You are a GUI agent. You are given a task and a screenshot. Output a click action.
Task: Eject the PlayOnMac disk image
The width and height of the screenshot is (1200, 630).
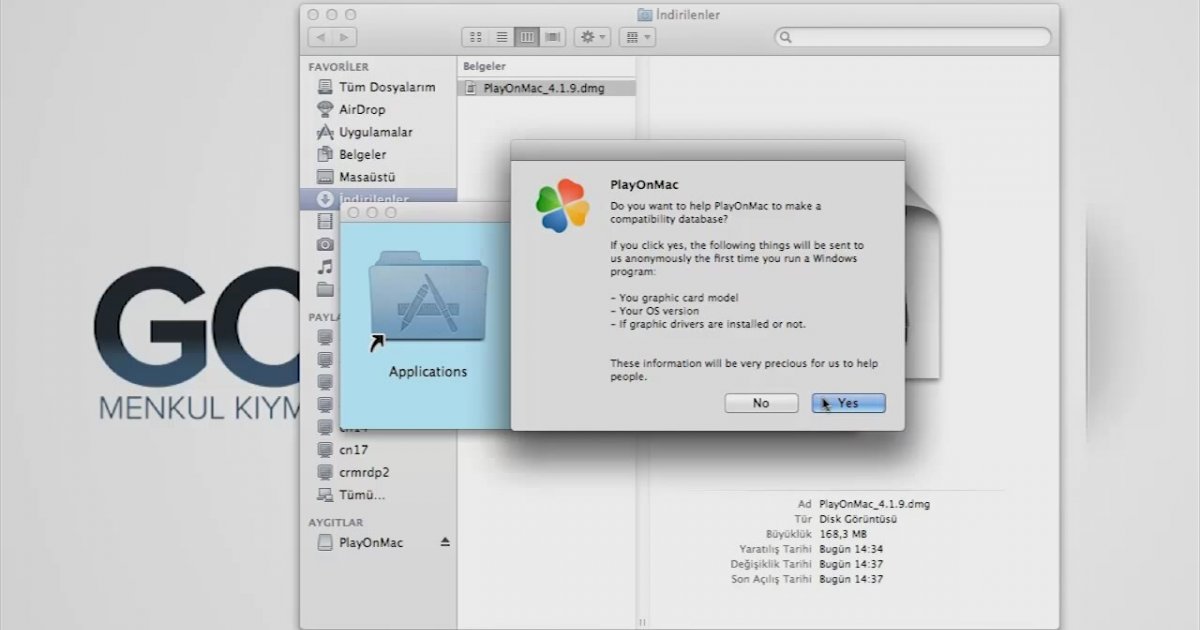click(445, 542)
